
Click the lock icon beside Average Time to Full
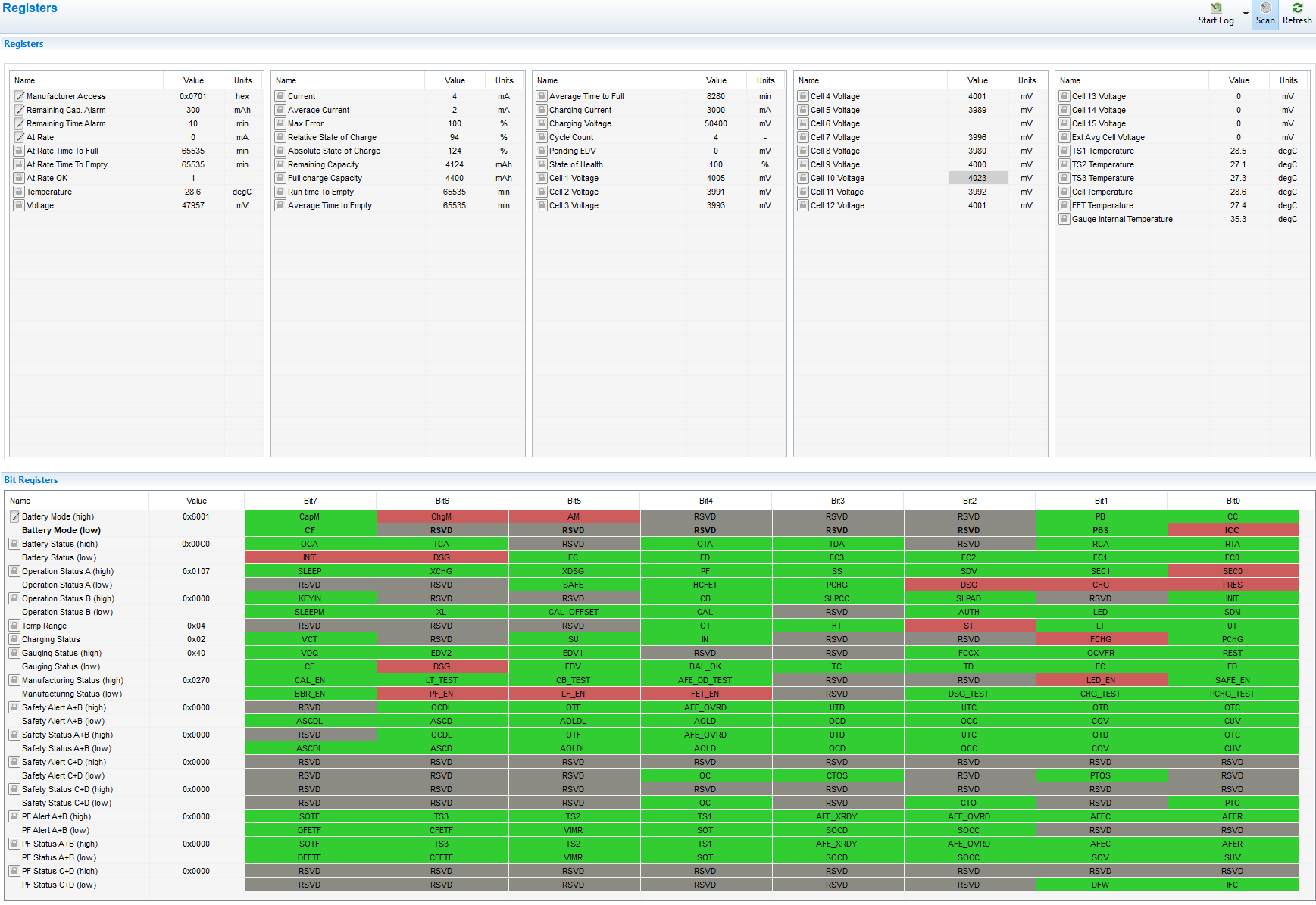tap(542, 96)
